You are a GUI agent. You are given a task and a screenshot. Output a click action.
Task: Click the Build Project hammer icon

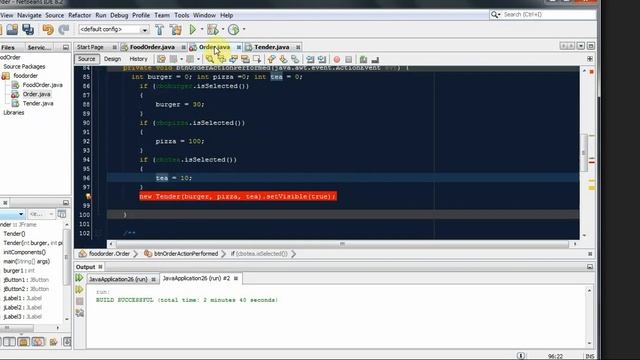click(x=160, y=29)
